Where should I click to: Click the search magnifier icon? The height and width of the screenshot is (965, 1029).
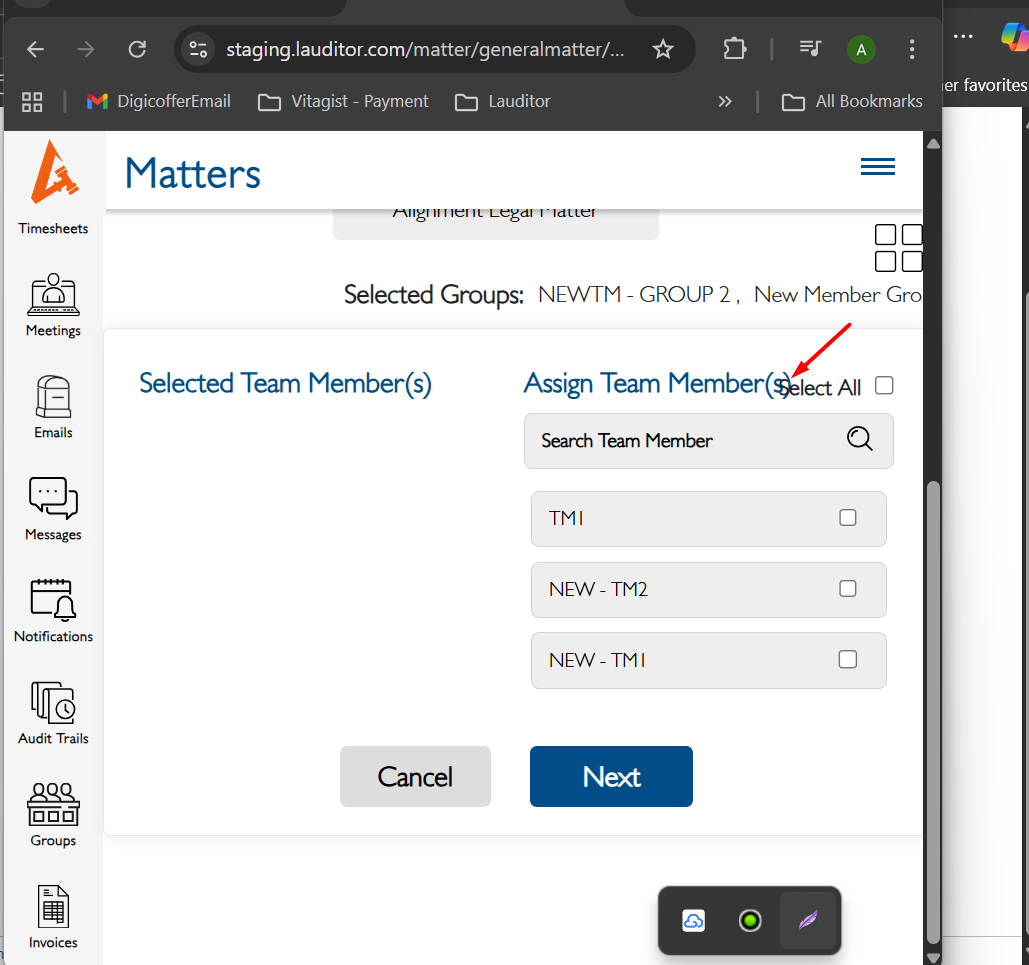(859, 439)
